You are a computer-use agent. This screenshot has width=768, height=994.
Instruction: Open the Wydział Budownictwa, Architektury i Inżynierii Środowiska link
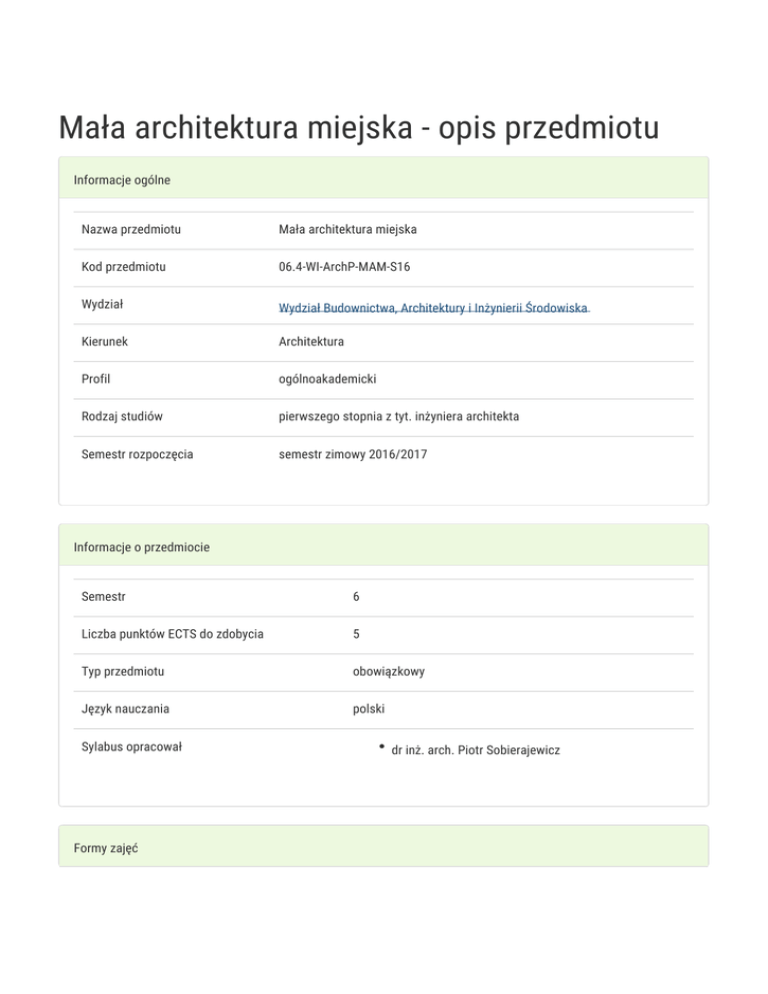point(434,308)
